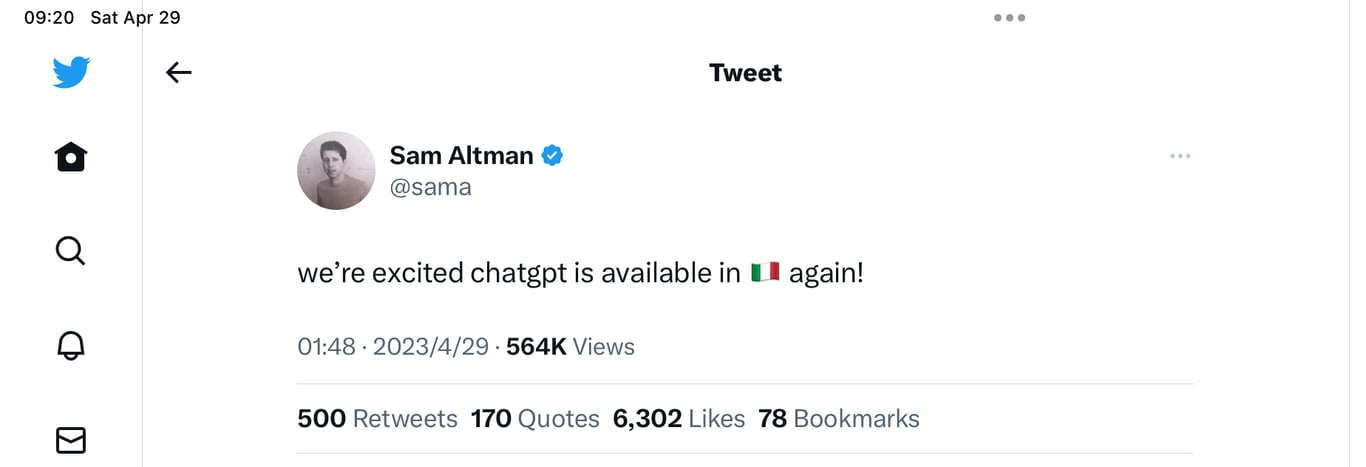
Task: Go back using the arrow
Action: click(x=178, y=72)
